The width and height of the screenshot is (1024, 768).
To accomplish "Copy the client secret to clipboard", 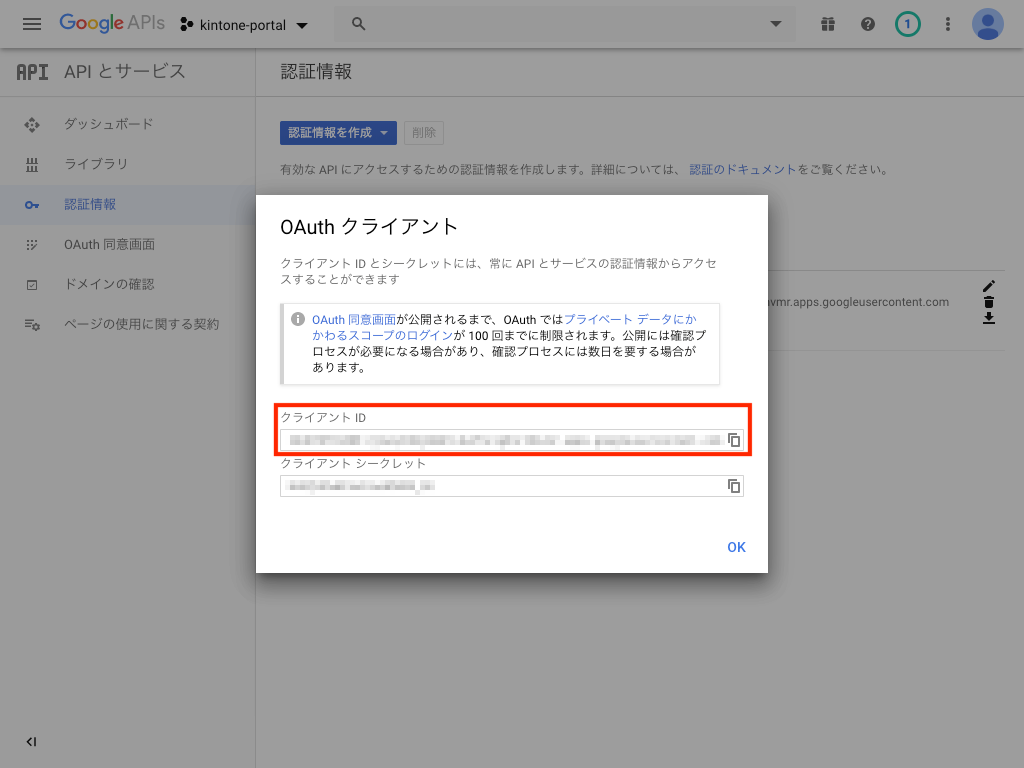I will 733,486.
